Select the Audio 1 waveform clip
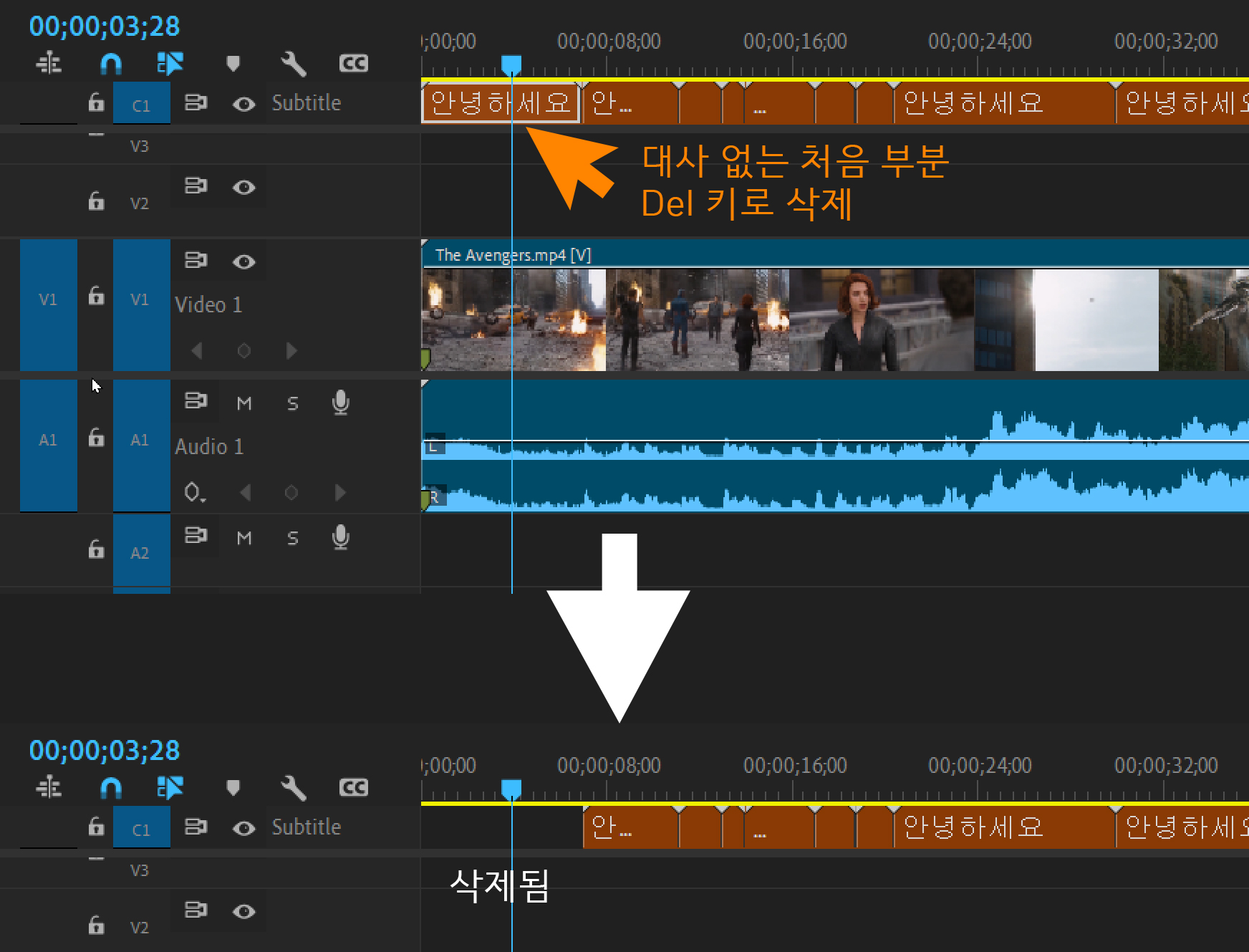 pos(835,446)
